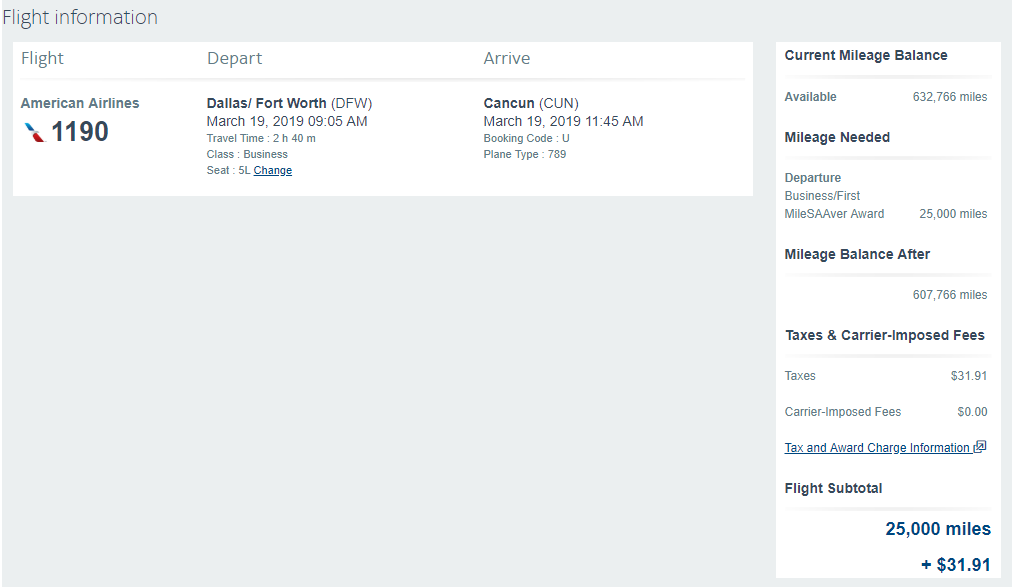1015x587 pixels.
Task: Open Tax and Award Charge Information link
Action: pos(877,448)
